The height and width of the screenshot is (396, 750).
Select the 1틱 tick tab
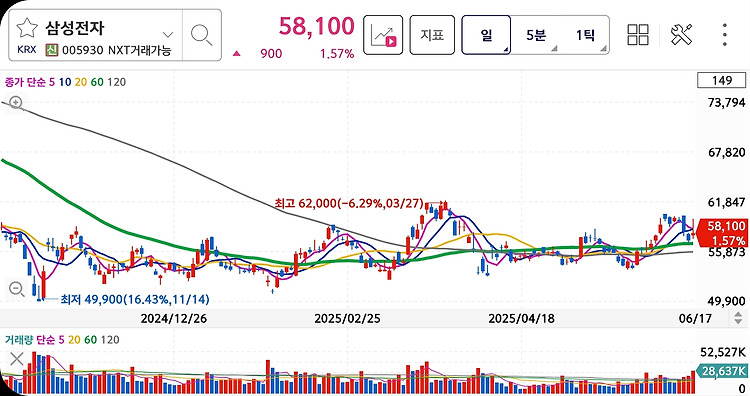click(x=585, y=35)
